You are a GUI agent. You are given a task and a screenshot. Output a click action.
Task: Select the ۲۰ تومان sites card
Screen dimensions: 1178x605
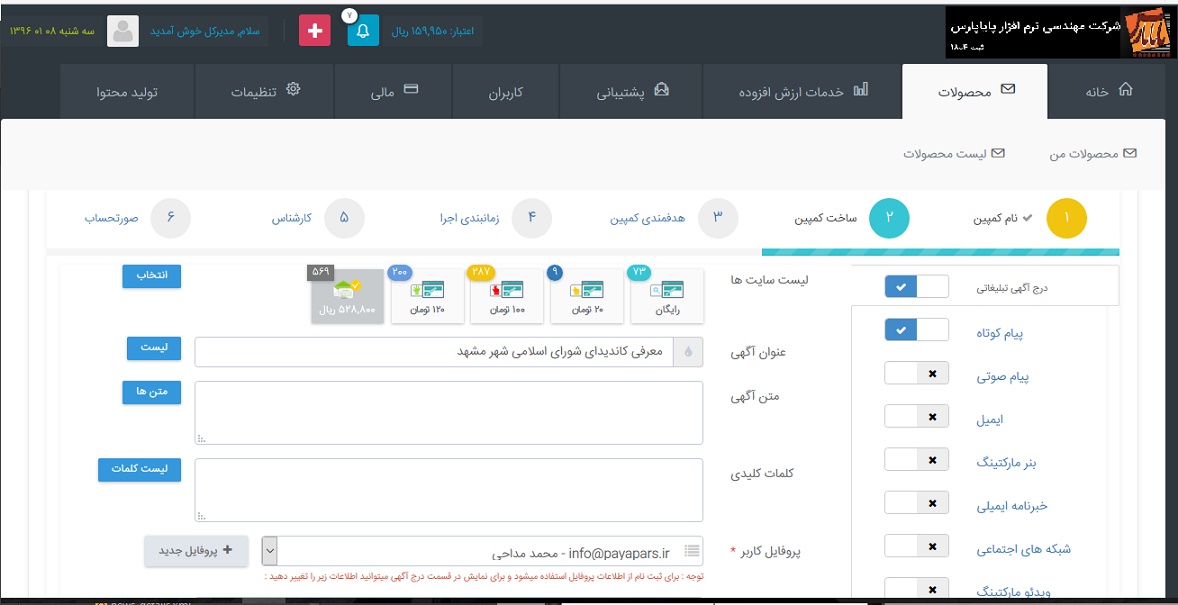(x=586, y=296)
